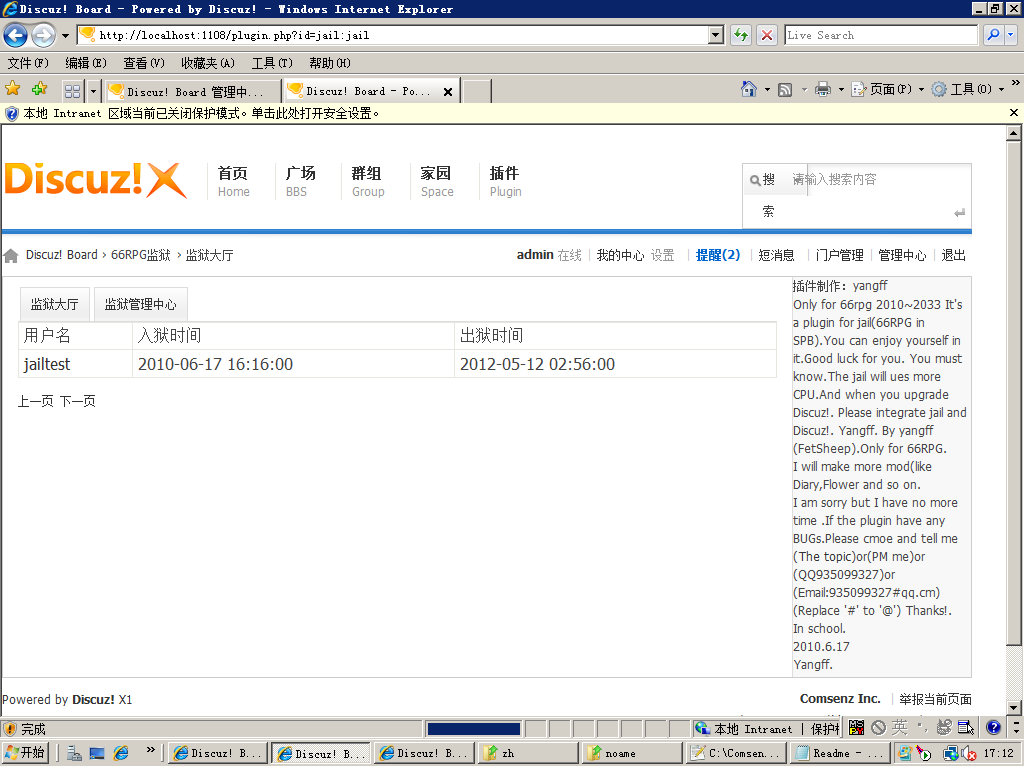Click the Live Search magnifier button
The image size is (1024, 766).
point(993,35)
